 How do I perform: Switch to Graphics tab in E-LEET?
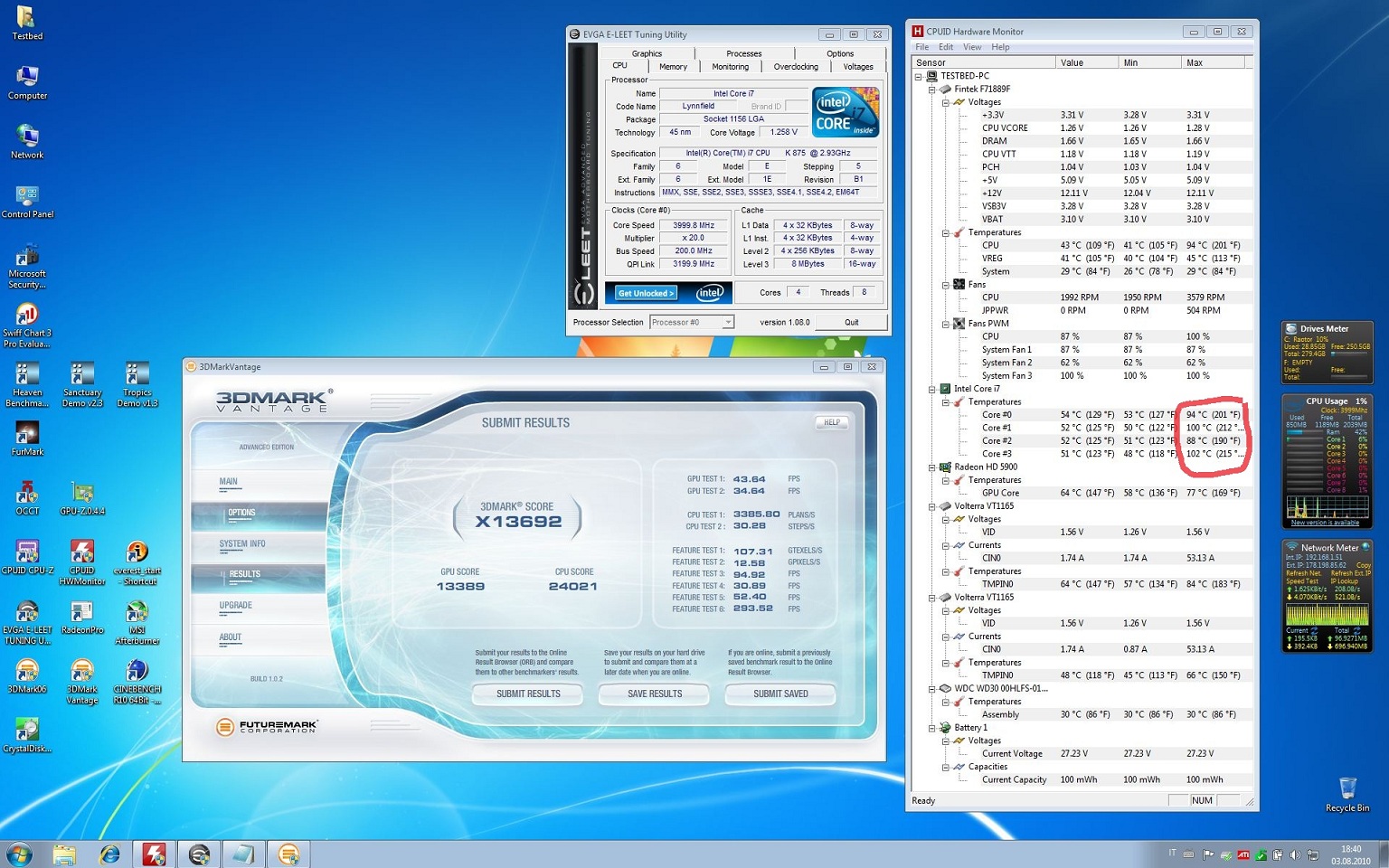pyautogui.click(x=647, y=53)
